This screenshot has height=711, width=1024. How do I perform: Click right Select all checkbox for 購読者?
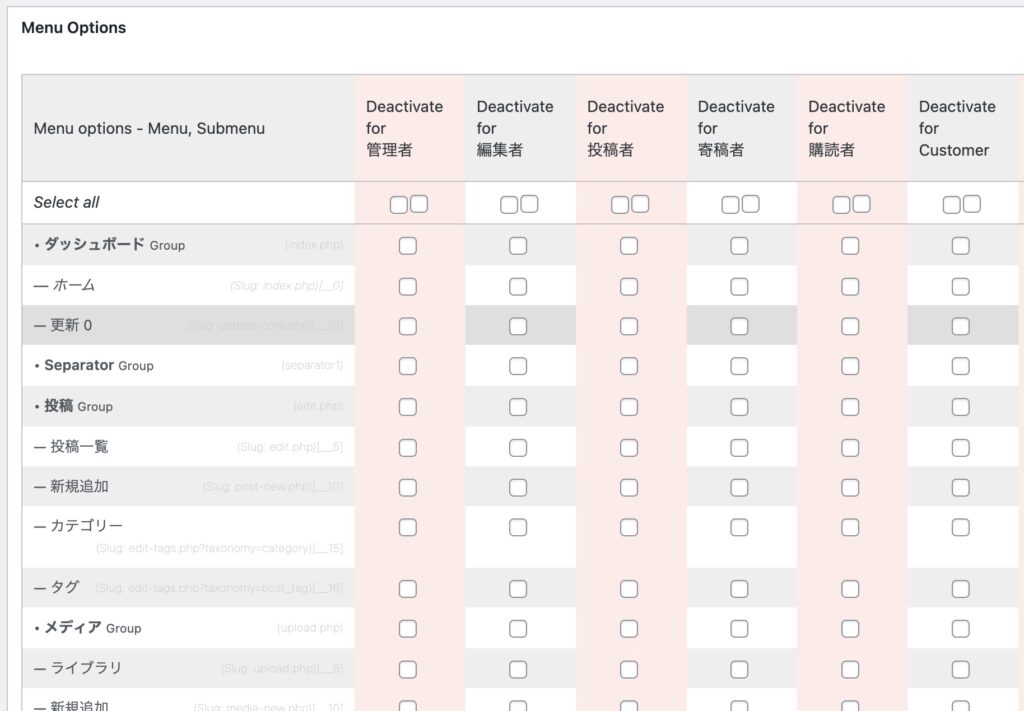pos(861,204)
